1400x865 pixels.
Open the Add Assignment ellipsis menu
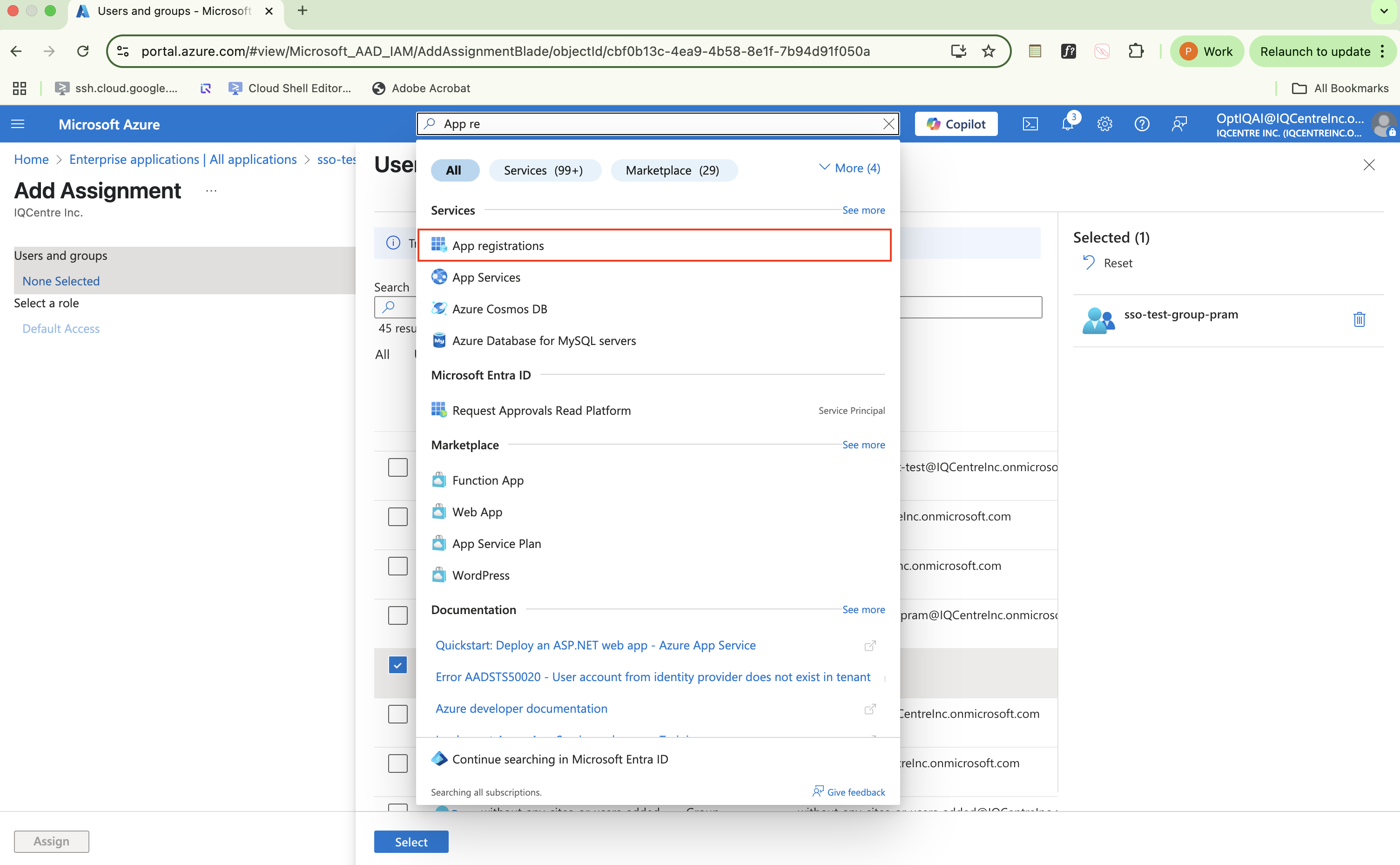pos(211,191)
